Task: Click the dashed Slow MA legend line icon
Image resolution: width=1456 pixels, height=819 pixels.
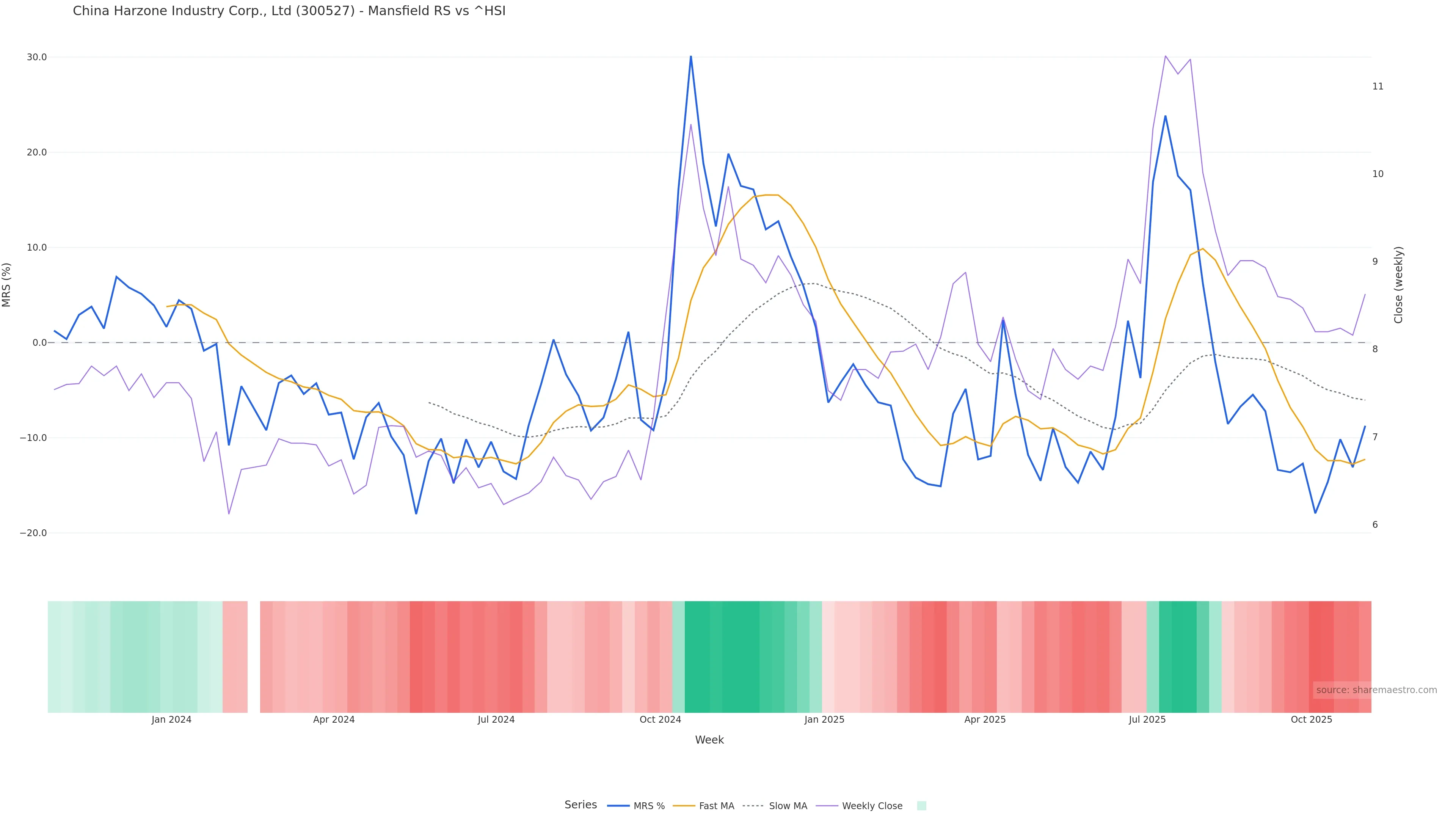Action: tap(753, 805)
